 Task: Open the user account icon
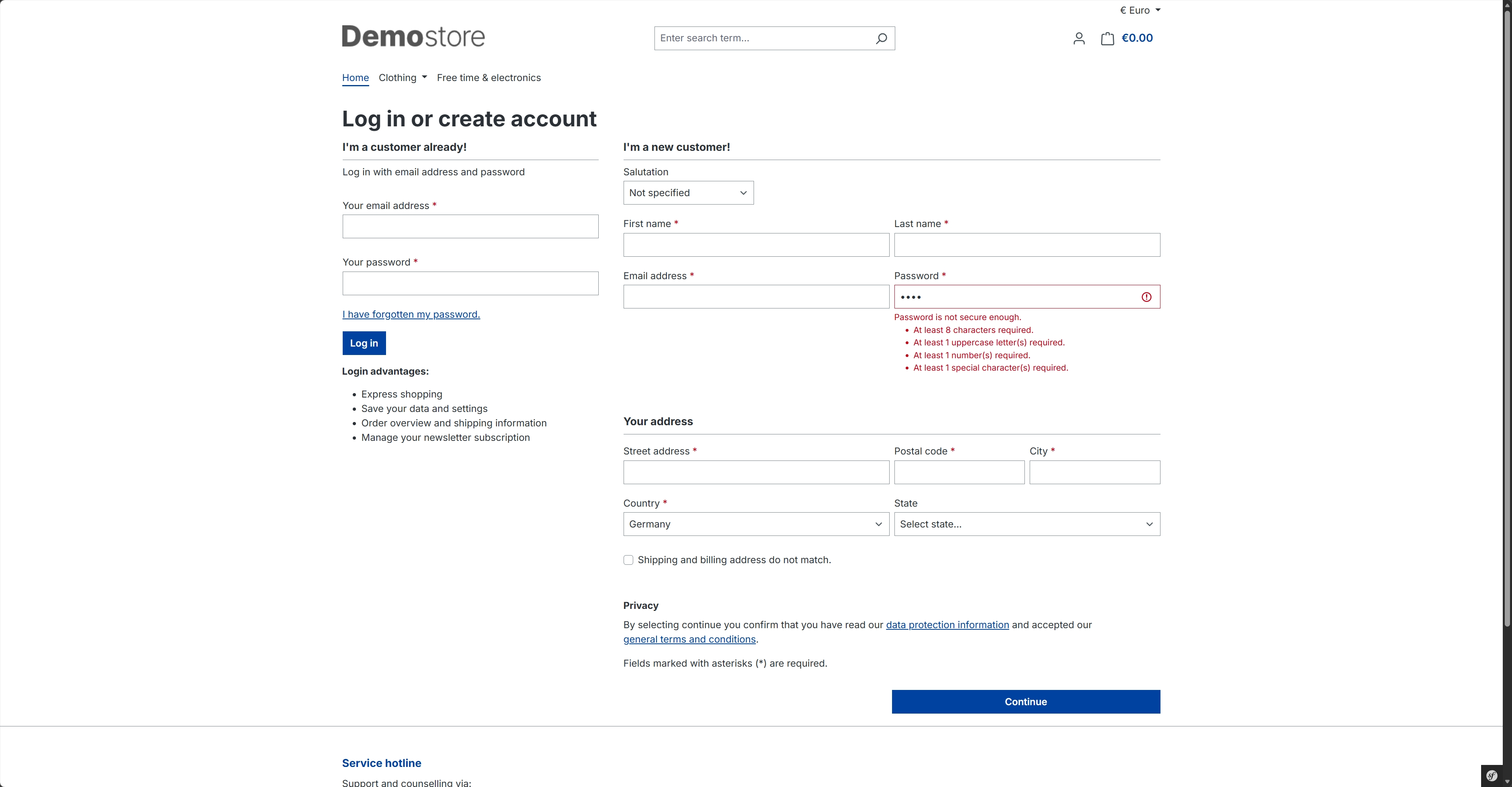(x=1079, y=38)
